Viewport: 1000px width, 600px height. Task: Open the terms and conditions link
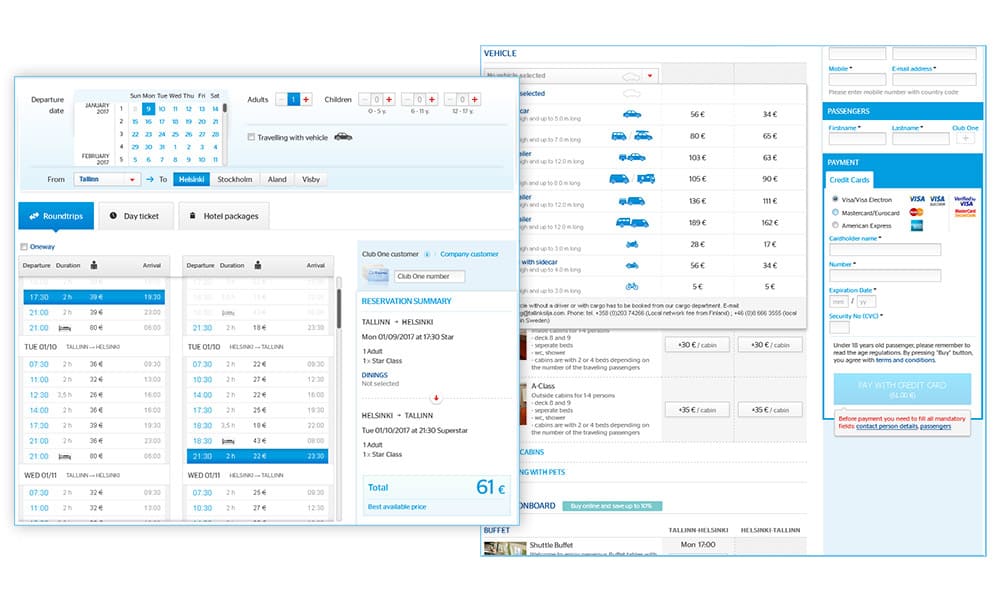pyautogui.click(x=906, y=360)
